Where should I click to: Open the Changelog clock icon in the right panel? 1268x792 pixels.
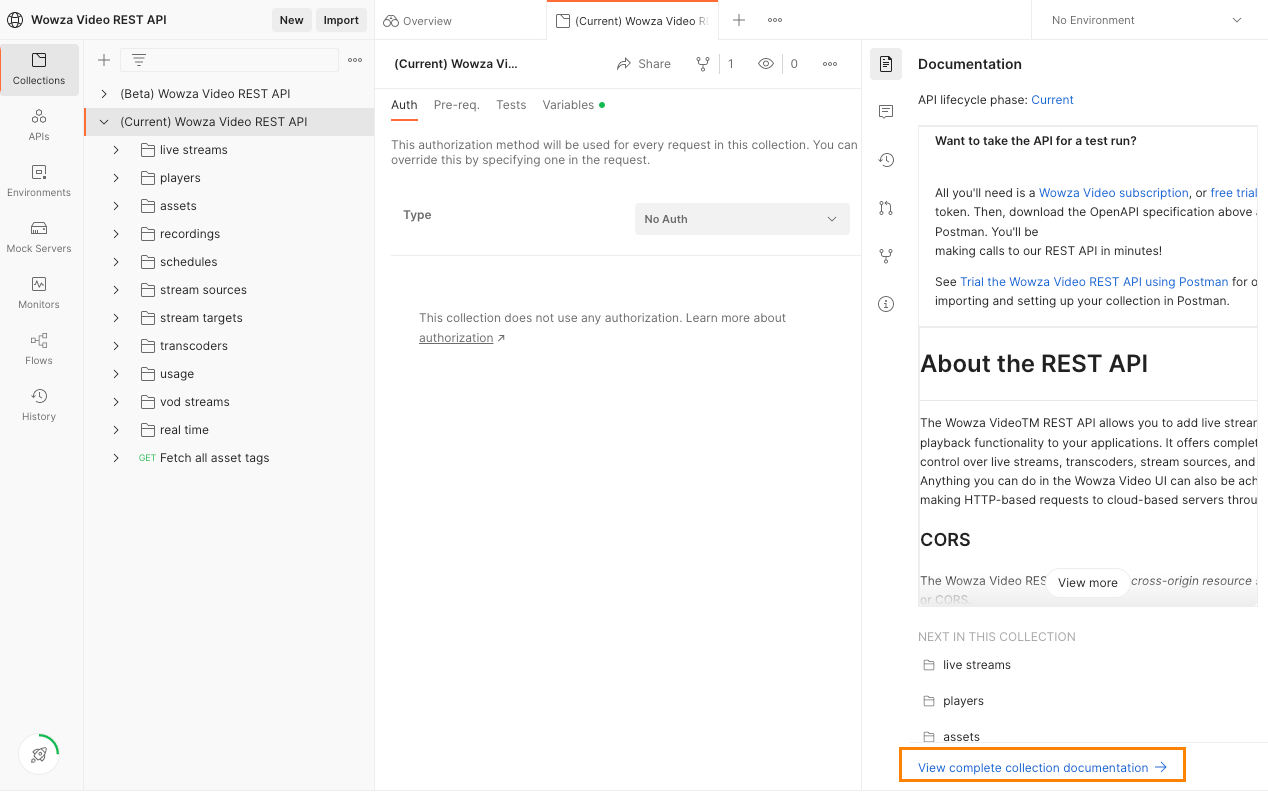[x=886, y=160]
